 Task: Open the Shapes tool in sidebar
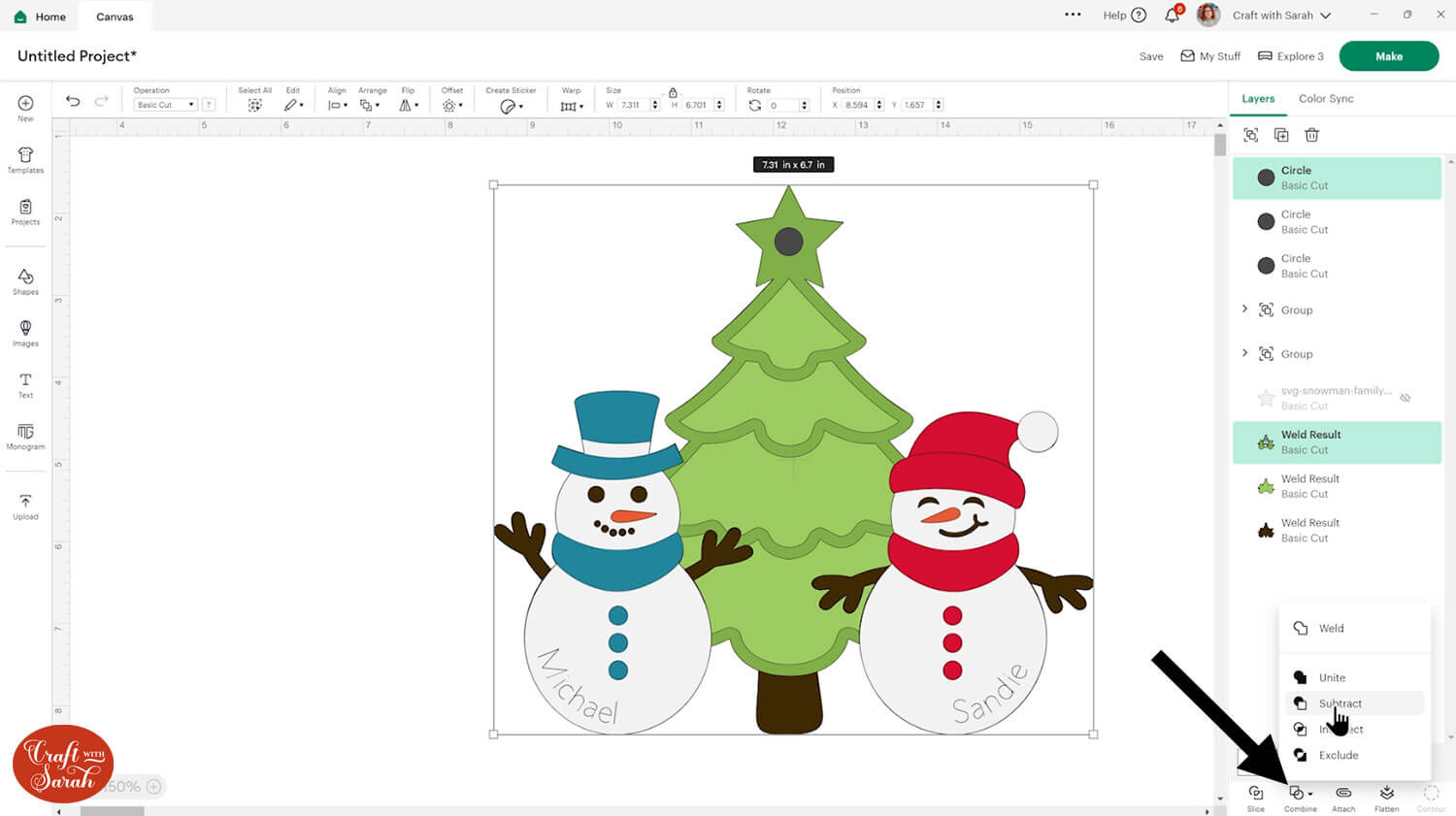click(25, 281)
